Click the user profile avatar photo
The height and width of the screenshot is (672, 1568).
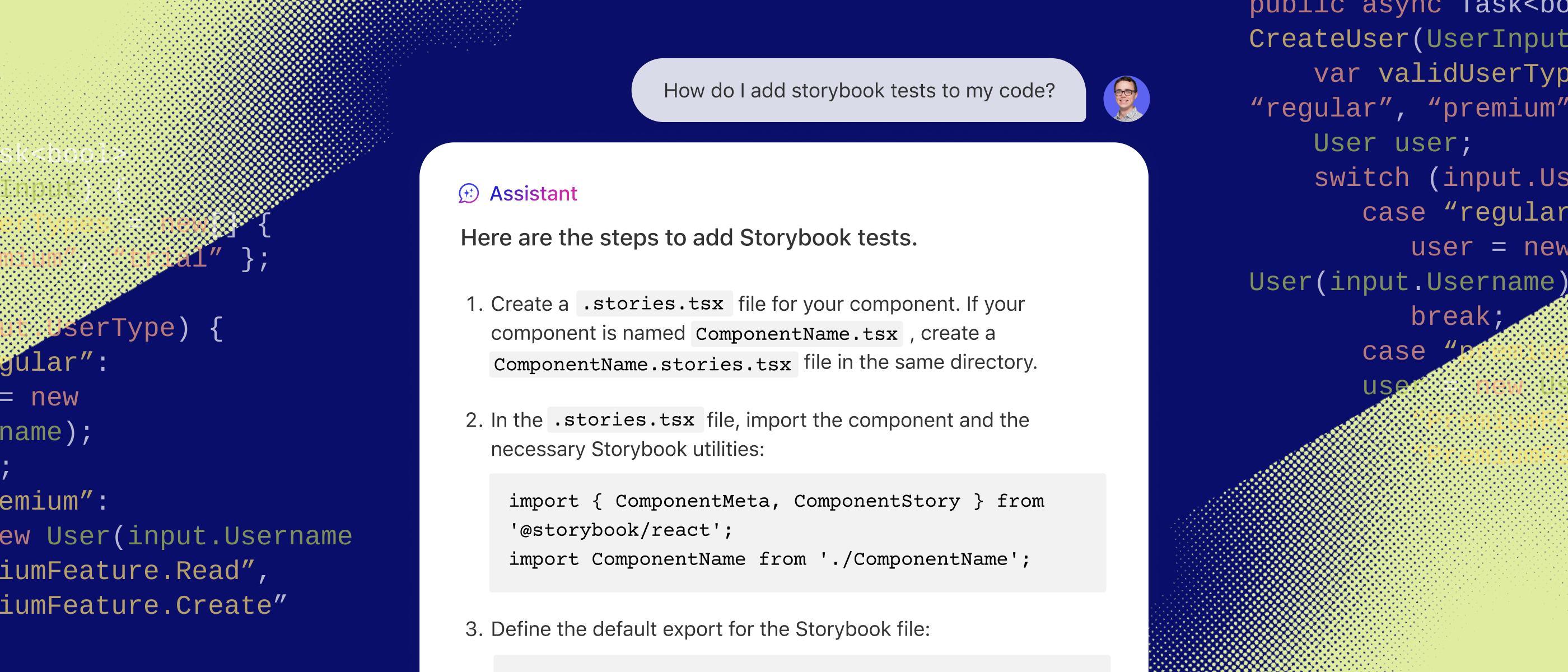coord(1126,99)
